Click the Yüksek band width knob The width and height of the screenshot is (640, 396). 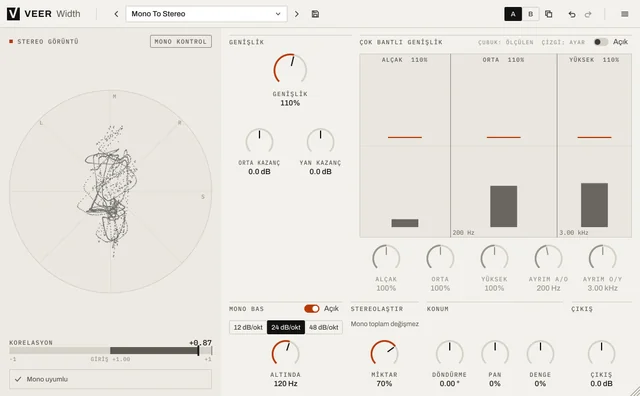(x=494, y=258)
